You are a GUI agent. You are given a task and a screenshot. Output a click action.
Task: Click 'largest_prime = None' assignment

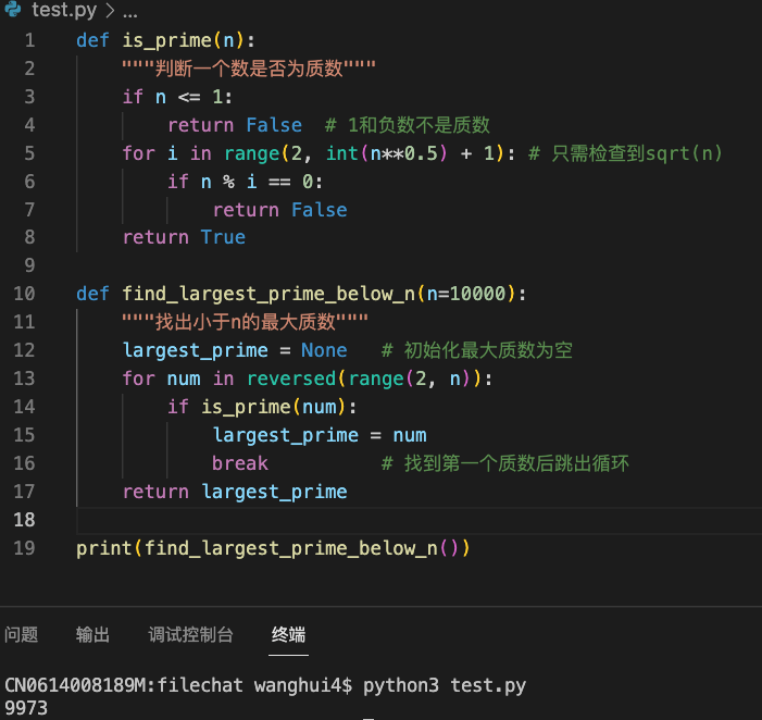235,350
